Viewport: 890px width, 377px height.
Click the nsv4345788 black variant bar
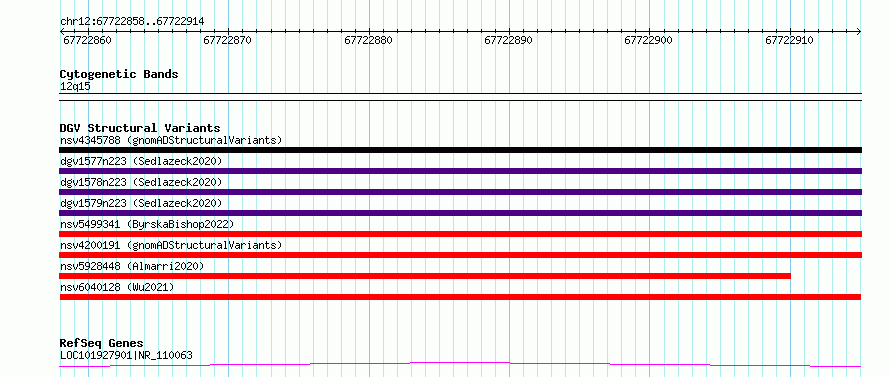460,150
